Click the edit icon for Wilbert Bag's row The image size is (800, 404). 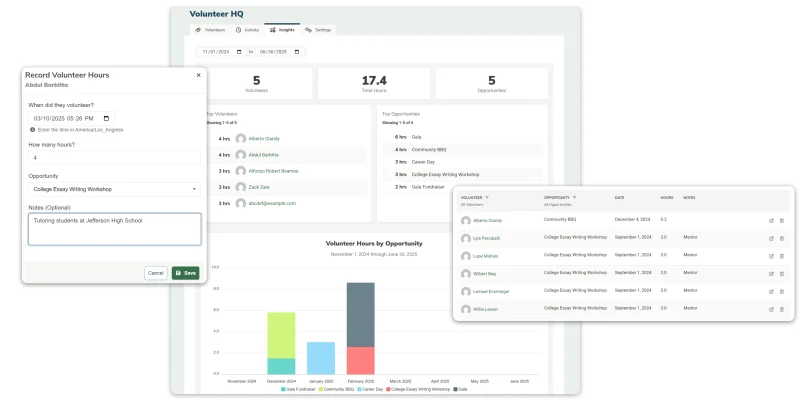tap(771, 274)
